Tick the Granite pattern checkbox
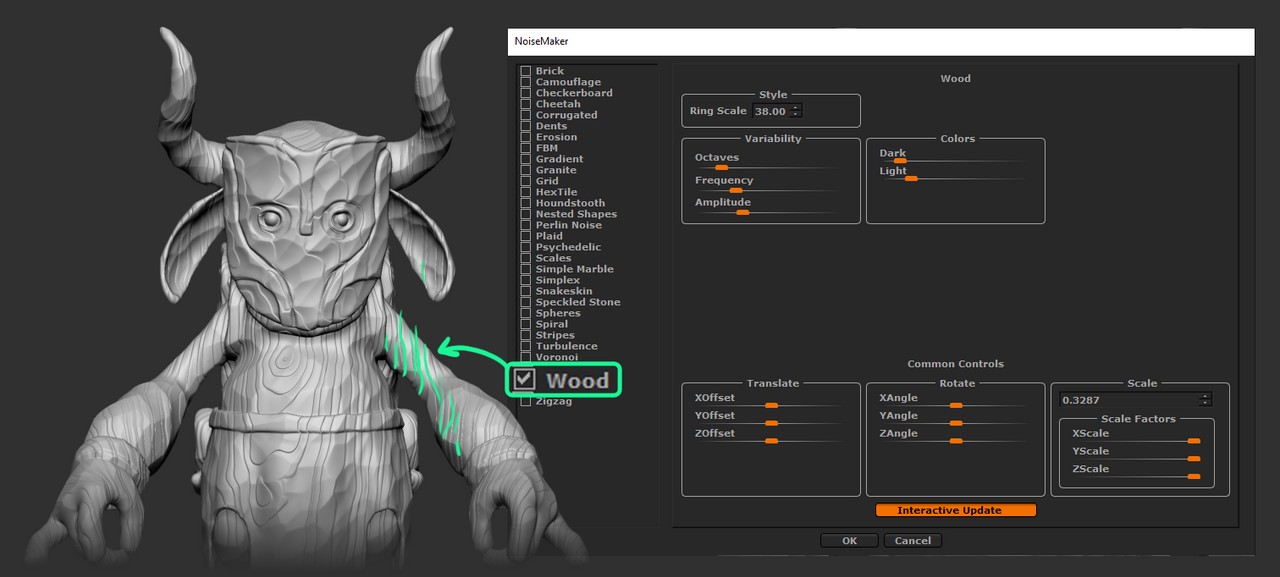The image size is (1280, 577). (526, 170)
